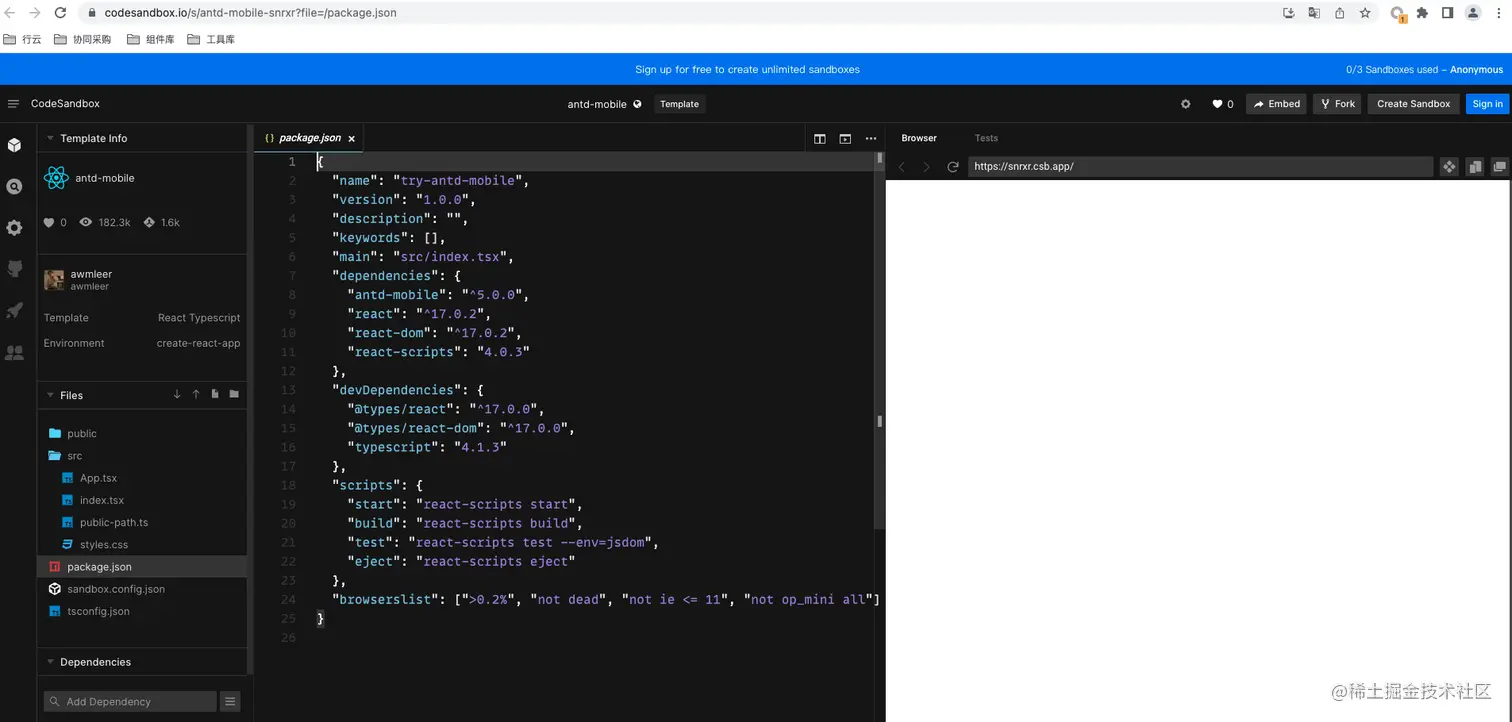Click the Template badge button
Viewport: 1512px width, 722px height.
680,104
